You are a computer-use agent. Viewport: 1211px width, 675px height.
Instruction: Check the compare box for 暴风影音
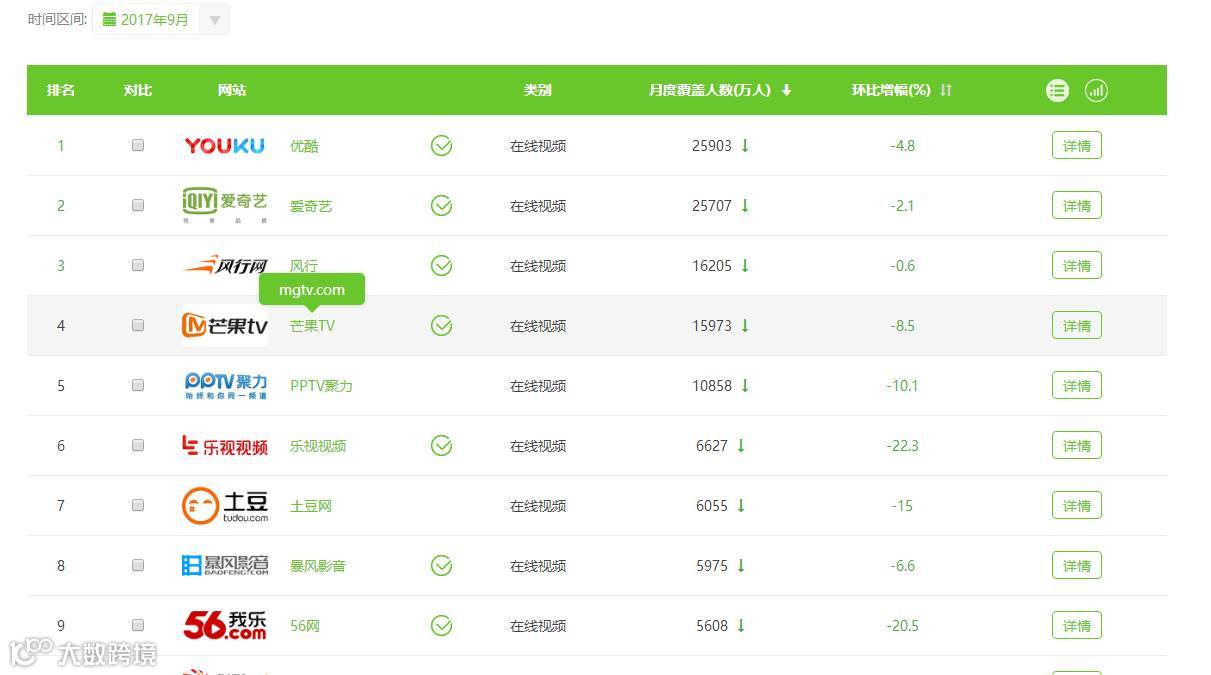click(x=138, y=565)
